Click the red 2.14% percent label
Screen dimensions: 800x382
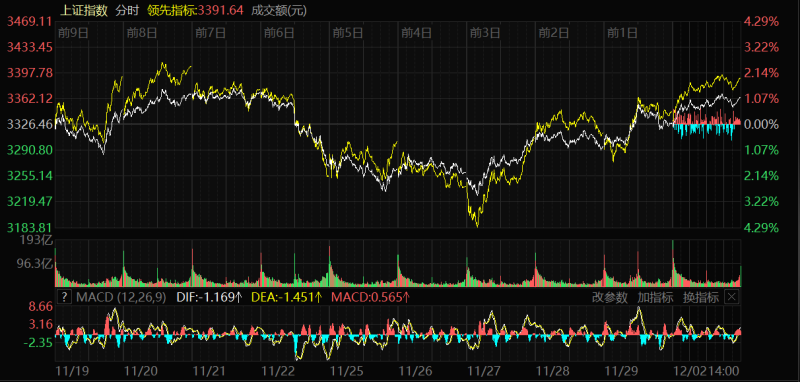[x=761, y=73]
